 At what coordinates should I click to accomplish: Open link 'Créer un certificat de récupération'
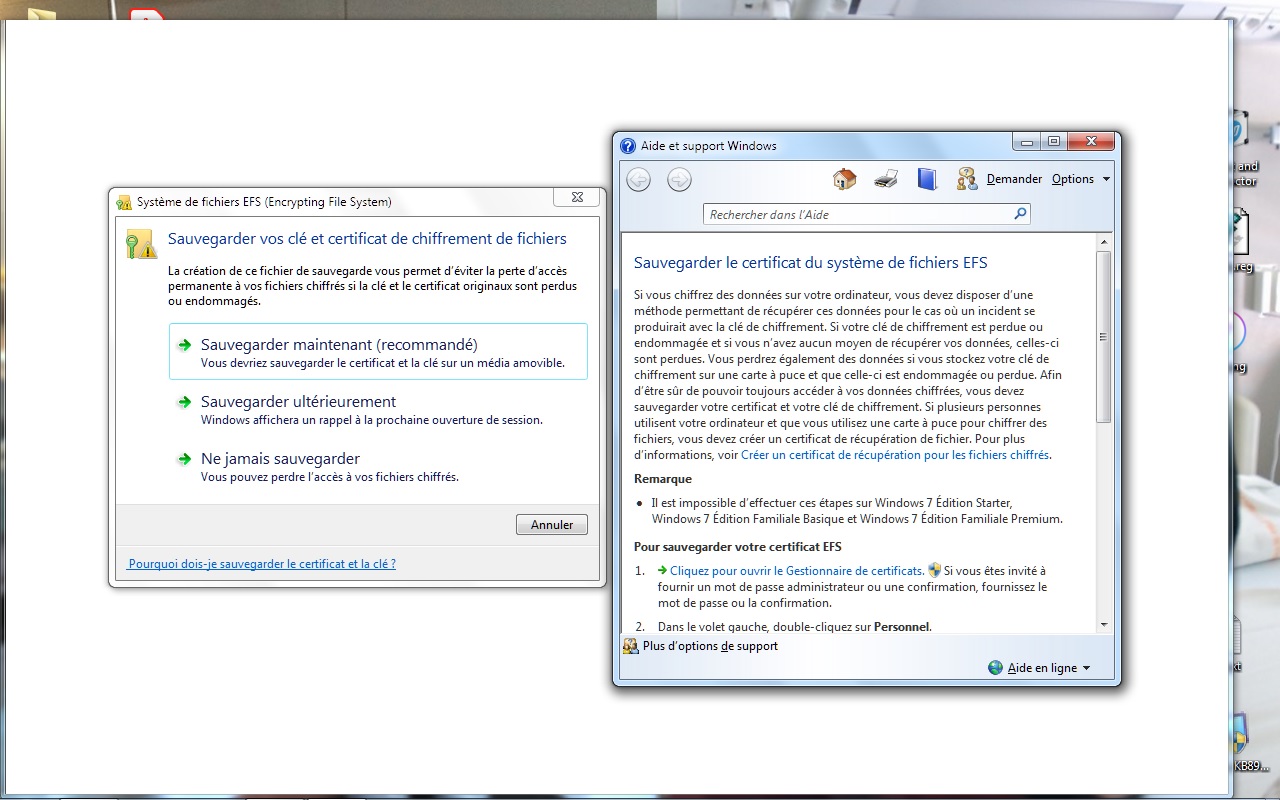(895, 455)
